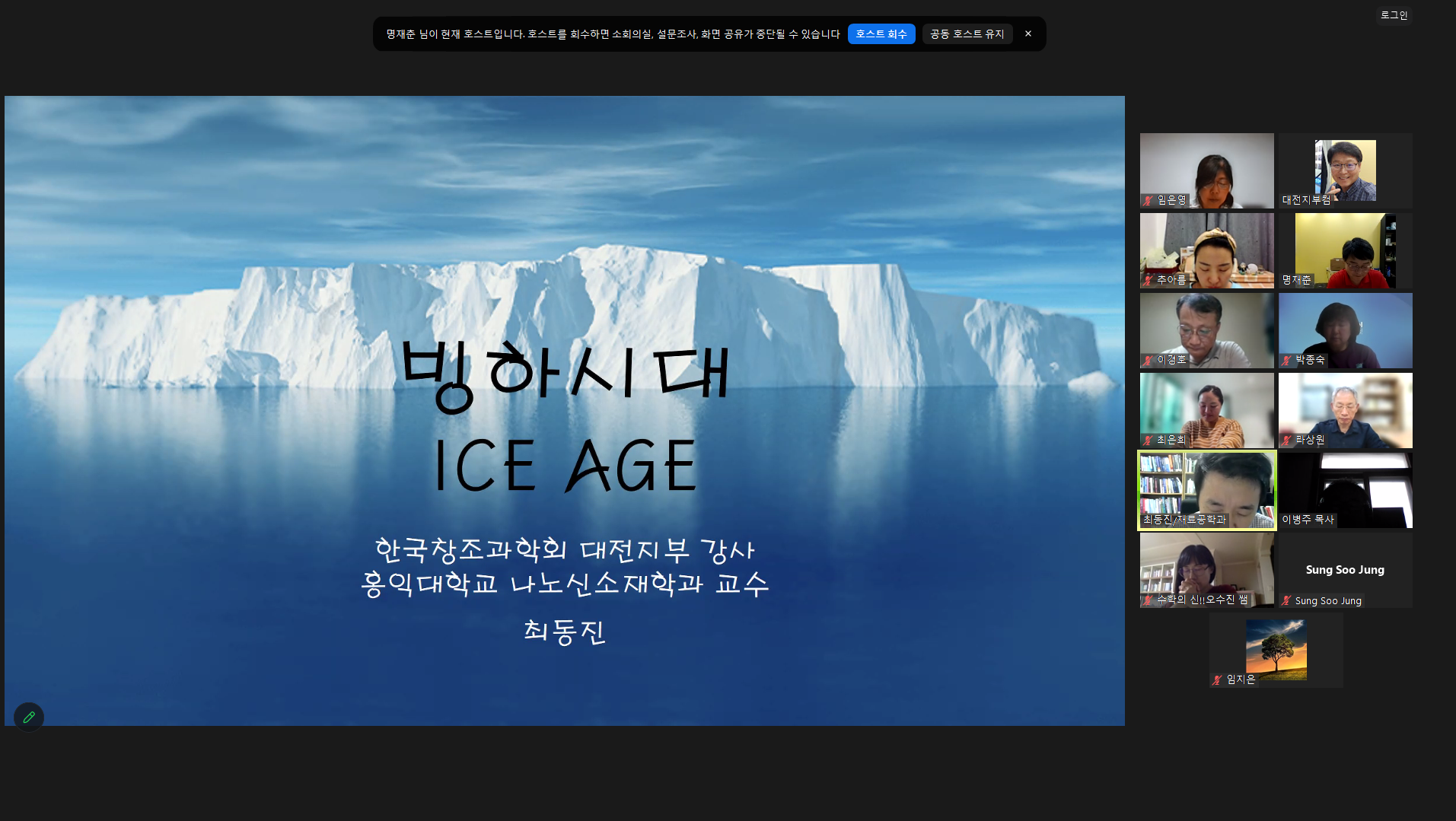1456x821 pixels.
Task: Click the muted mic icon beside 수학의 신!!오수진 쌤
Action: (1145, 600)
